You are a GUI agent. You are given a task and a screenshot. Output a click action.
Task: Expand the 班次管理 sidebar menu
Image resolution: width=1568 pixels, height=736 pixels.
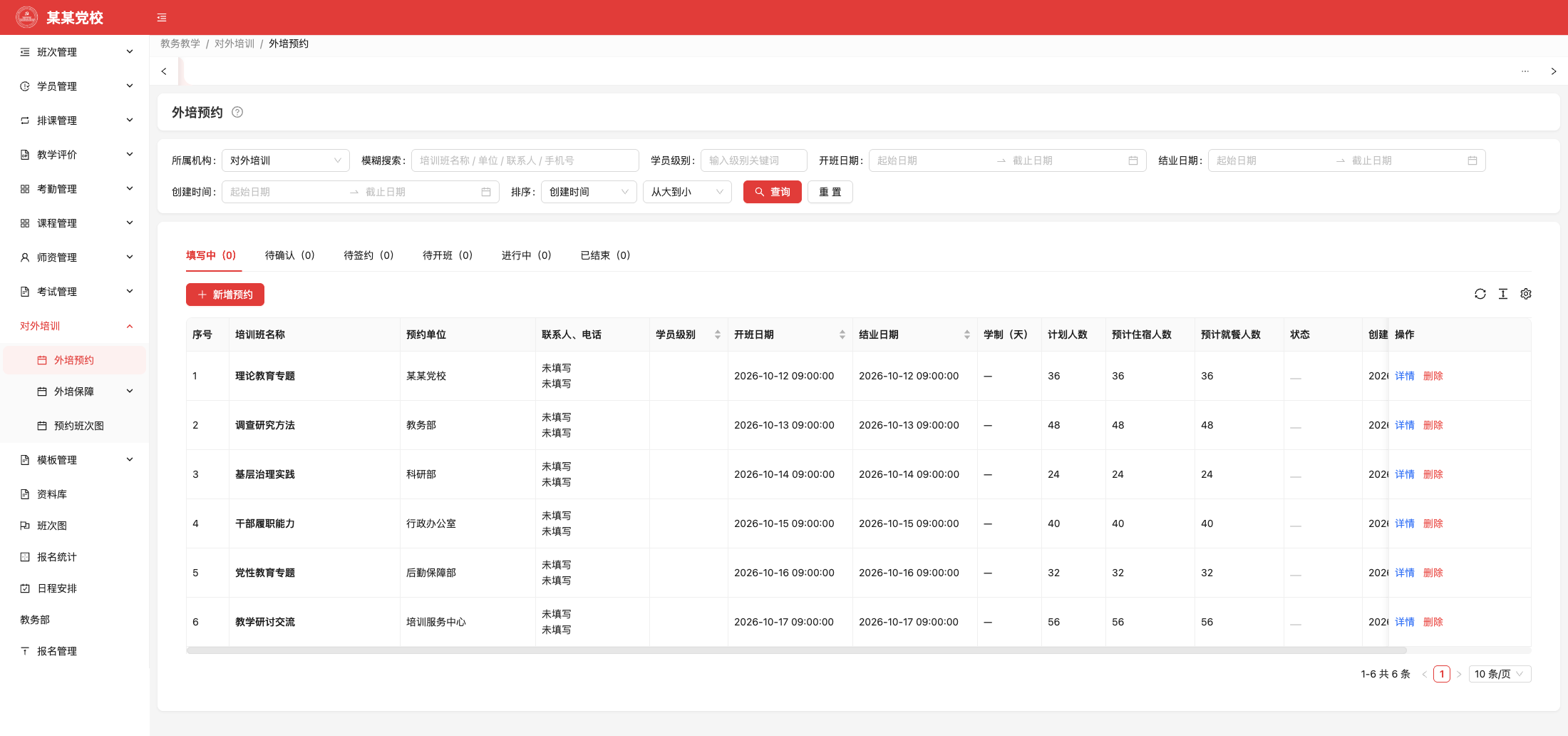click(75, 52)
